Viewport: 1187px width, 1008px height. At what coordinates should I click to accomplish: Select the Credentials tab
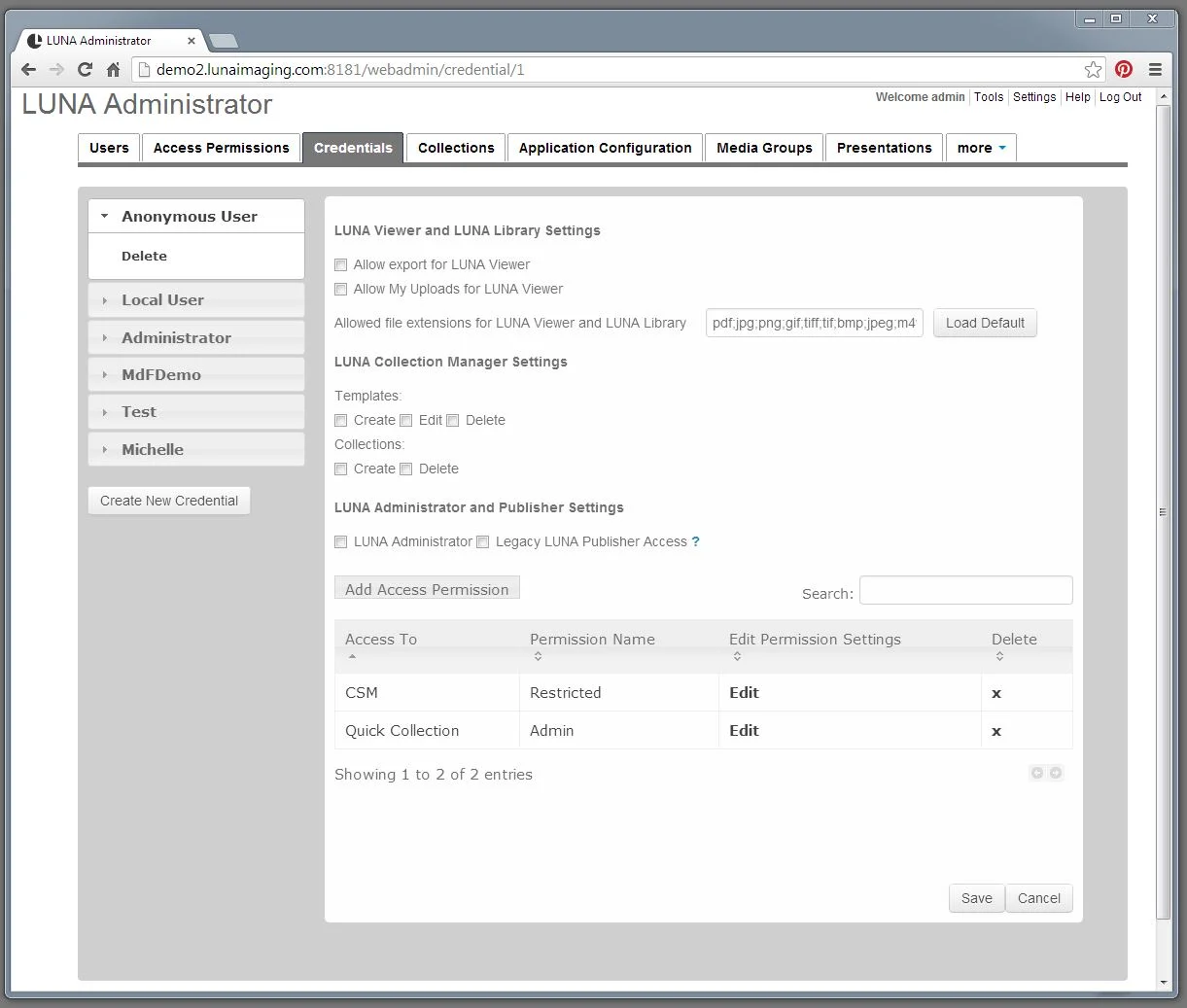(x=353, y=148)
